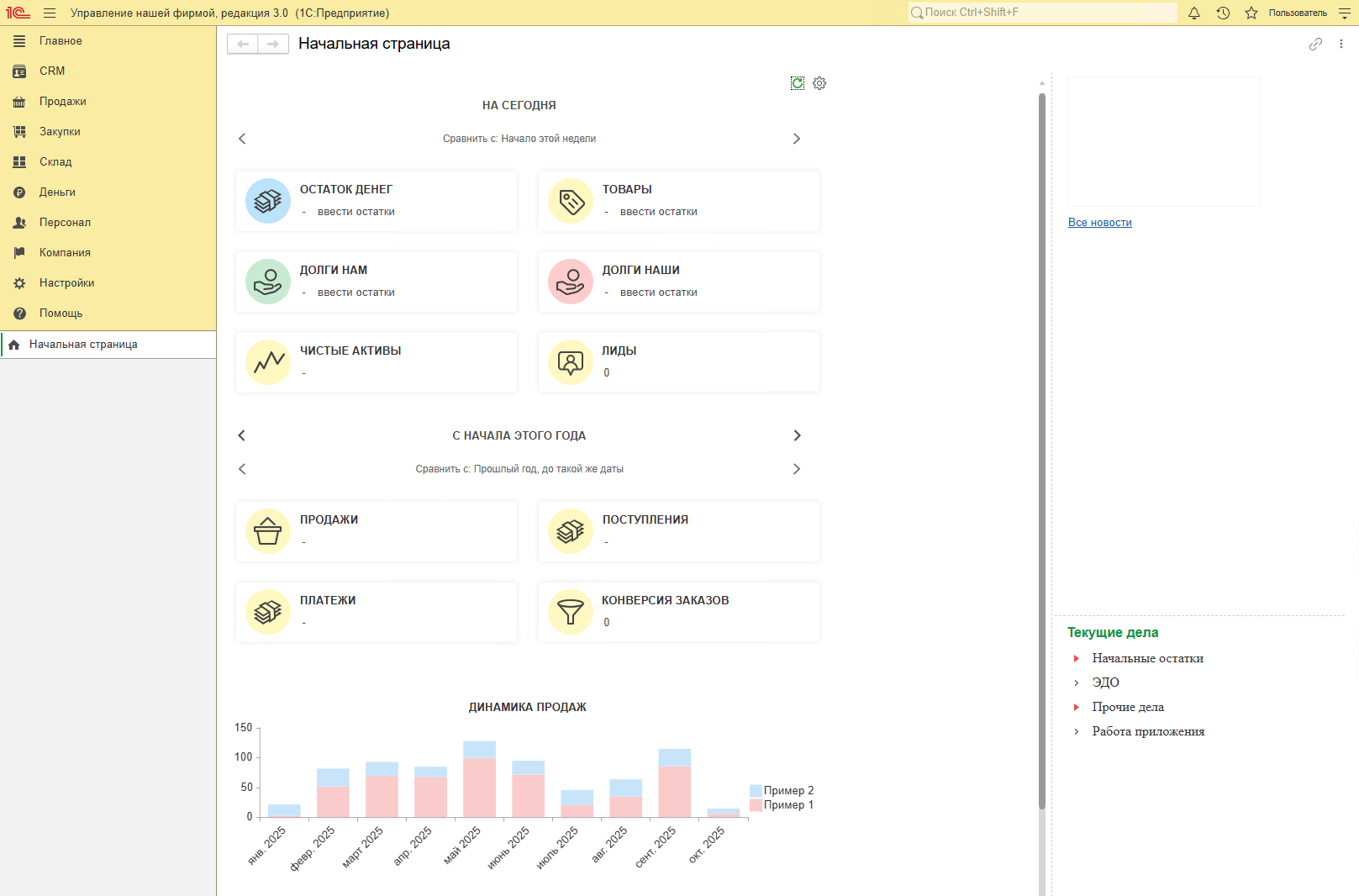Refresh the dashboard indicators
Viewport: 1359px width, 896px height.
(798, 83)
